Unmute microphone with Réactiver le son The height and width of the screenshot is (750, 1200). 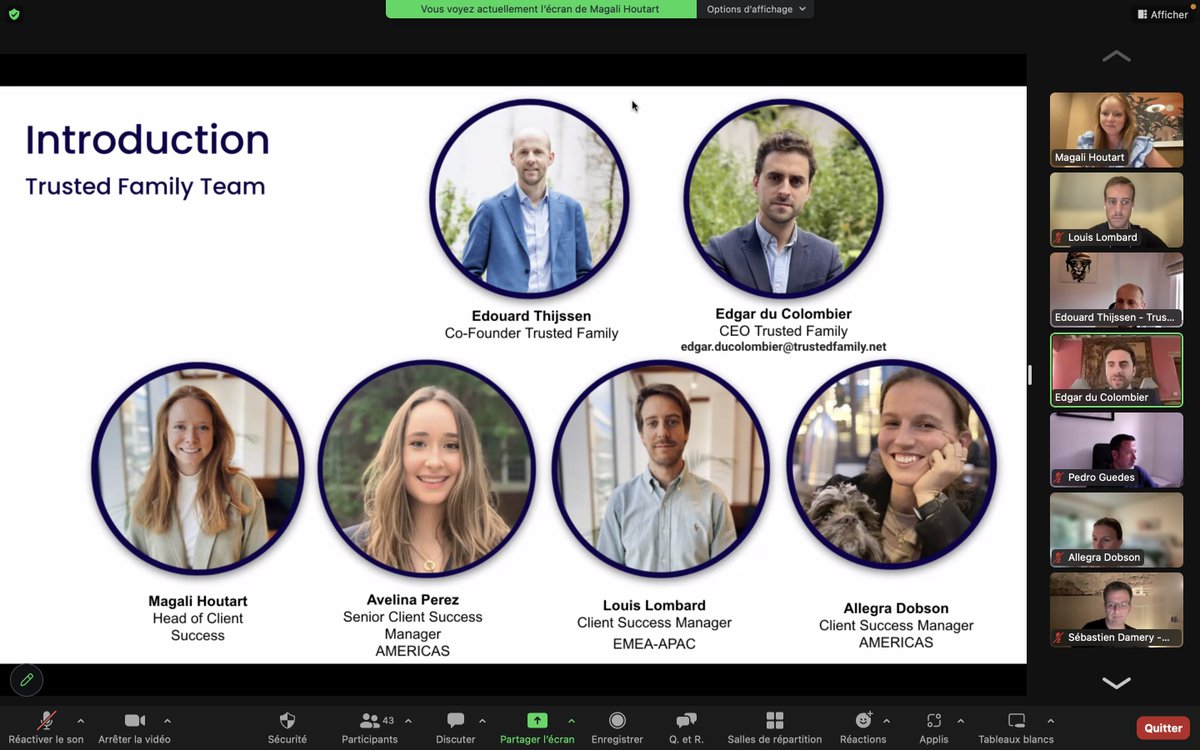[46, 728]
